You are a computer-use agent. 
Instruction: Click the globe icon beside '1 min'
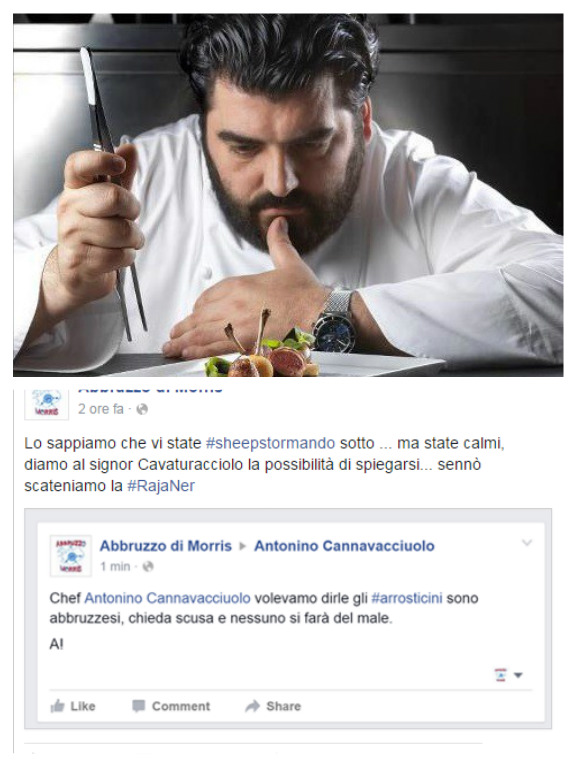(x=148, y=566)
